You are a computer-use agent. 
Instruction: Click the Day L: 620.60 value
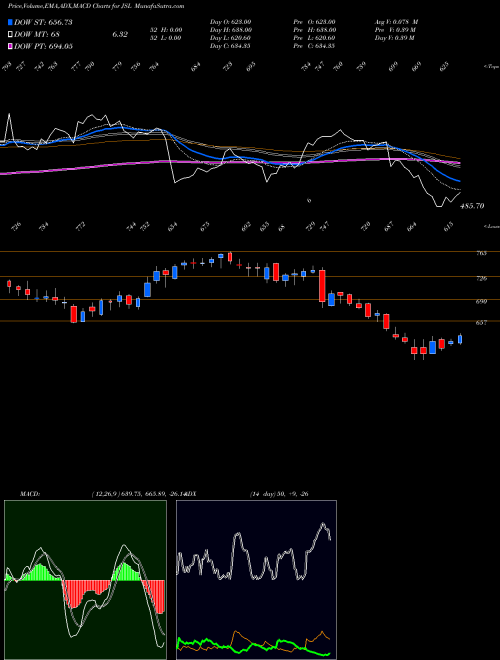tap(231, 38)
